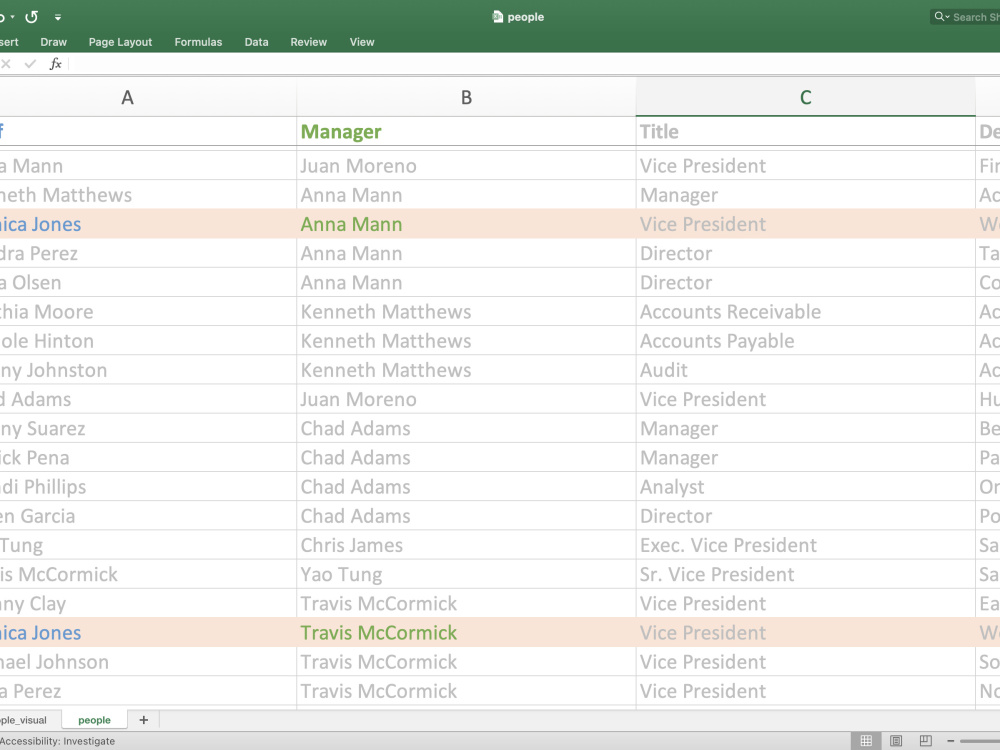Select Director cell in Garcia row
This screenshot has width=1000, height=750.
click(x=805, y=516)
